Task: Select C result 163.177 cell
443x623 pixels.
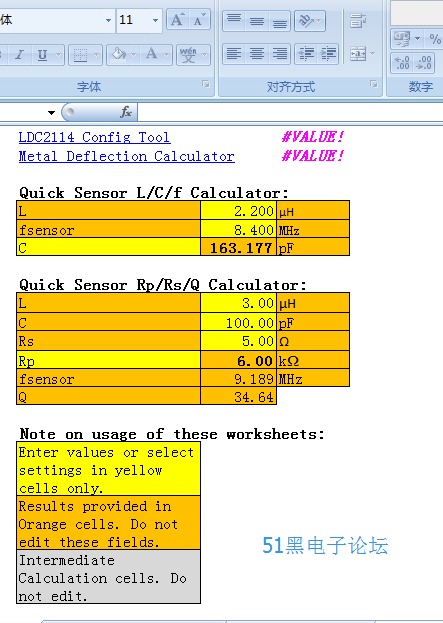Action: (x=238, y=248)
